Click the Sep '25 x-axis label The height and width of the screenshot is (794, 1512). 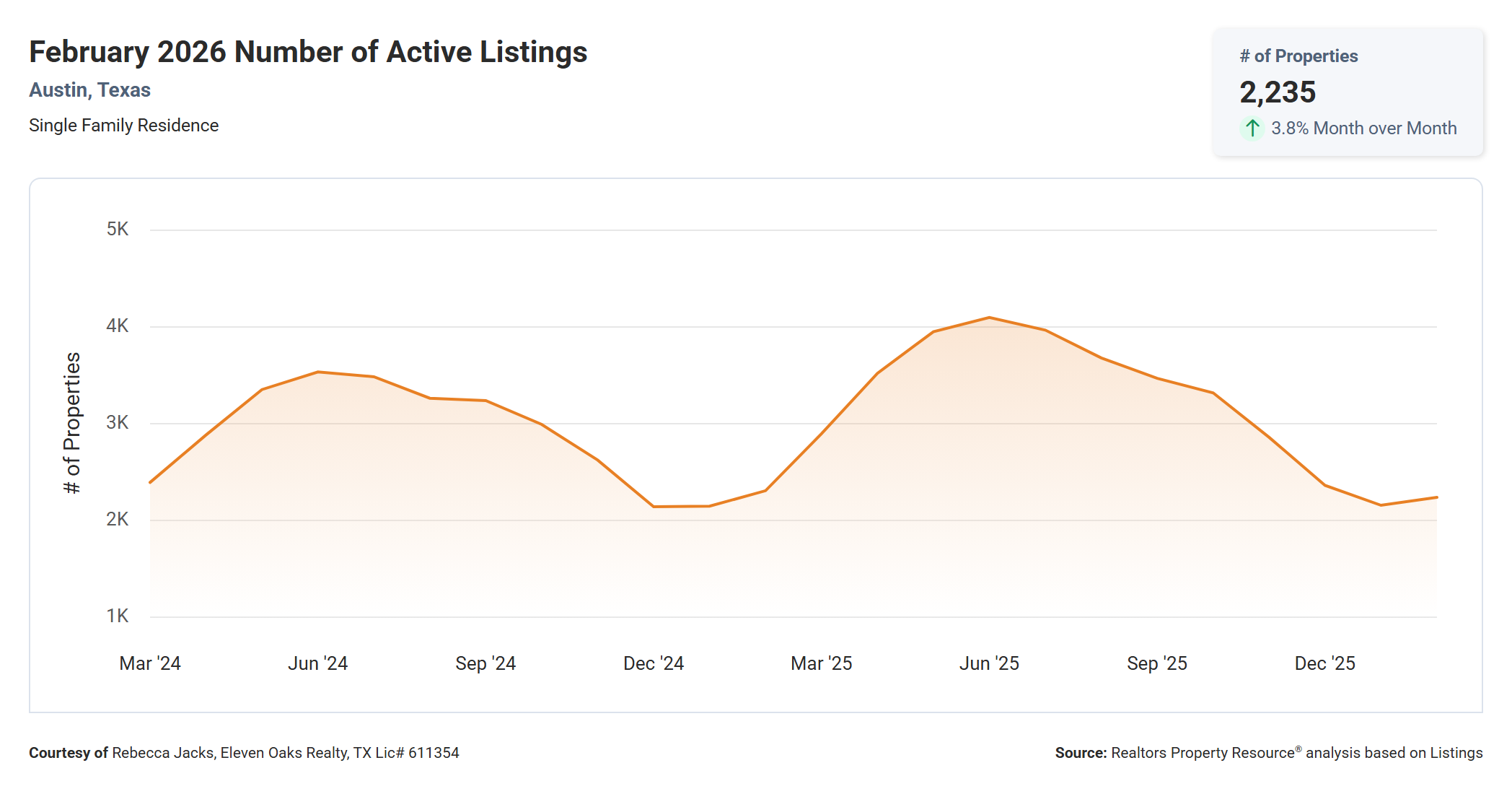tap(1157, 663)
